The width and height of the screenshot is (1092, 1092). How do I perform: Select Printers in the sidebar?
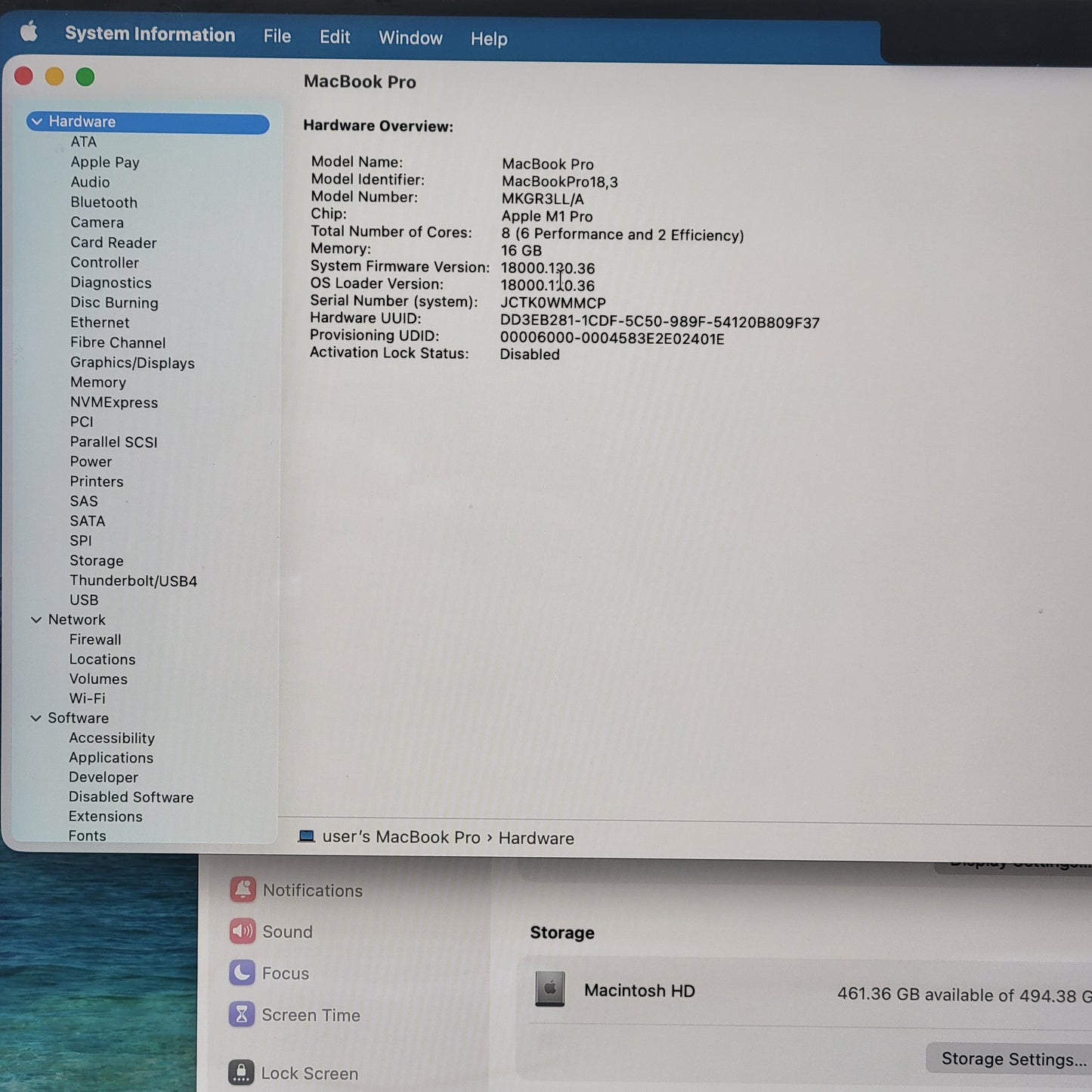pos(97,481)
